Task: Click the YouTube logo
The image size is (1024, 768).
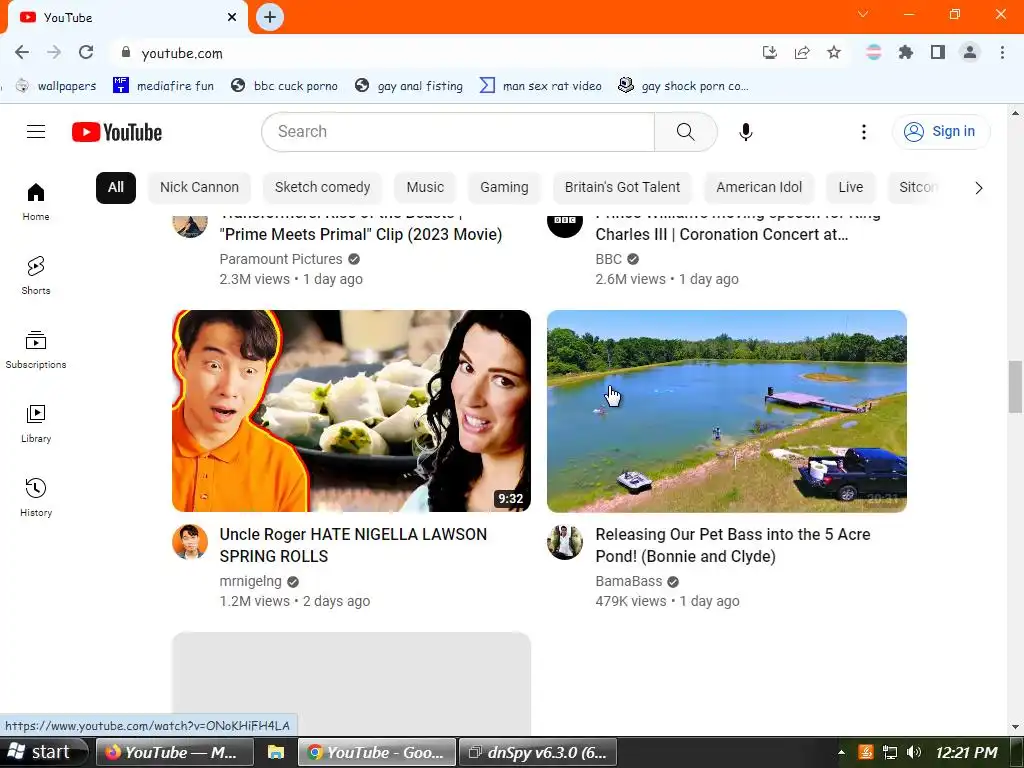Action: [117, 132]
